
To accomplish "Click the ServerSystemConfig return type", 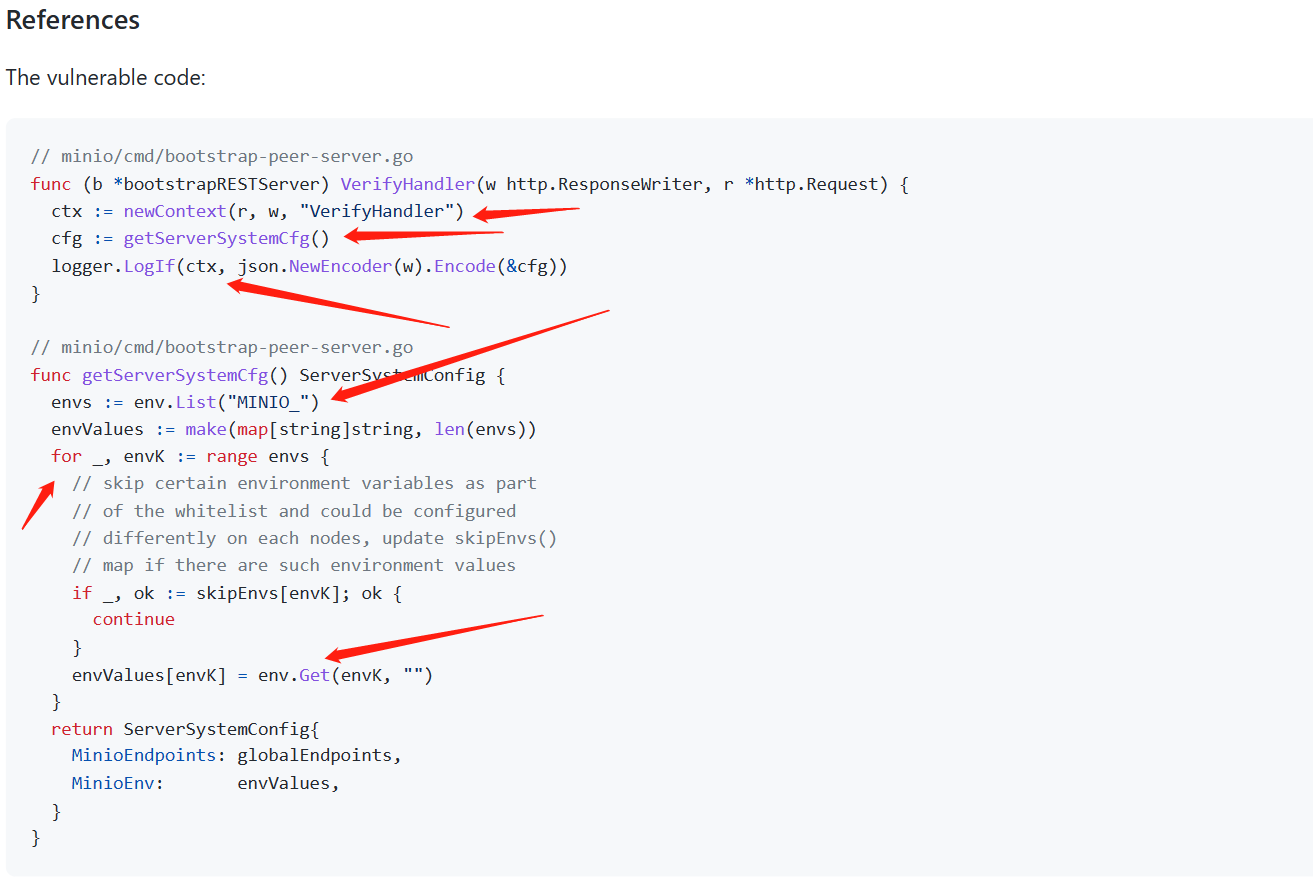I will click(x=392, y=375).
